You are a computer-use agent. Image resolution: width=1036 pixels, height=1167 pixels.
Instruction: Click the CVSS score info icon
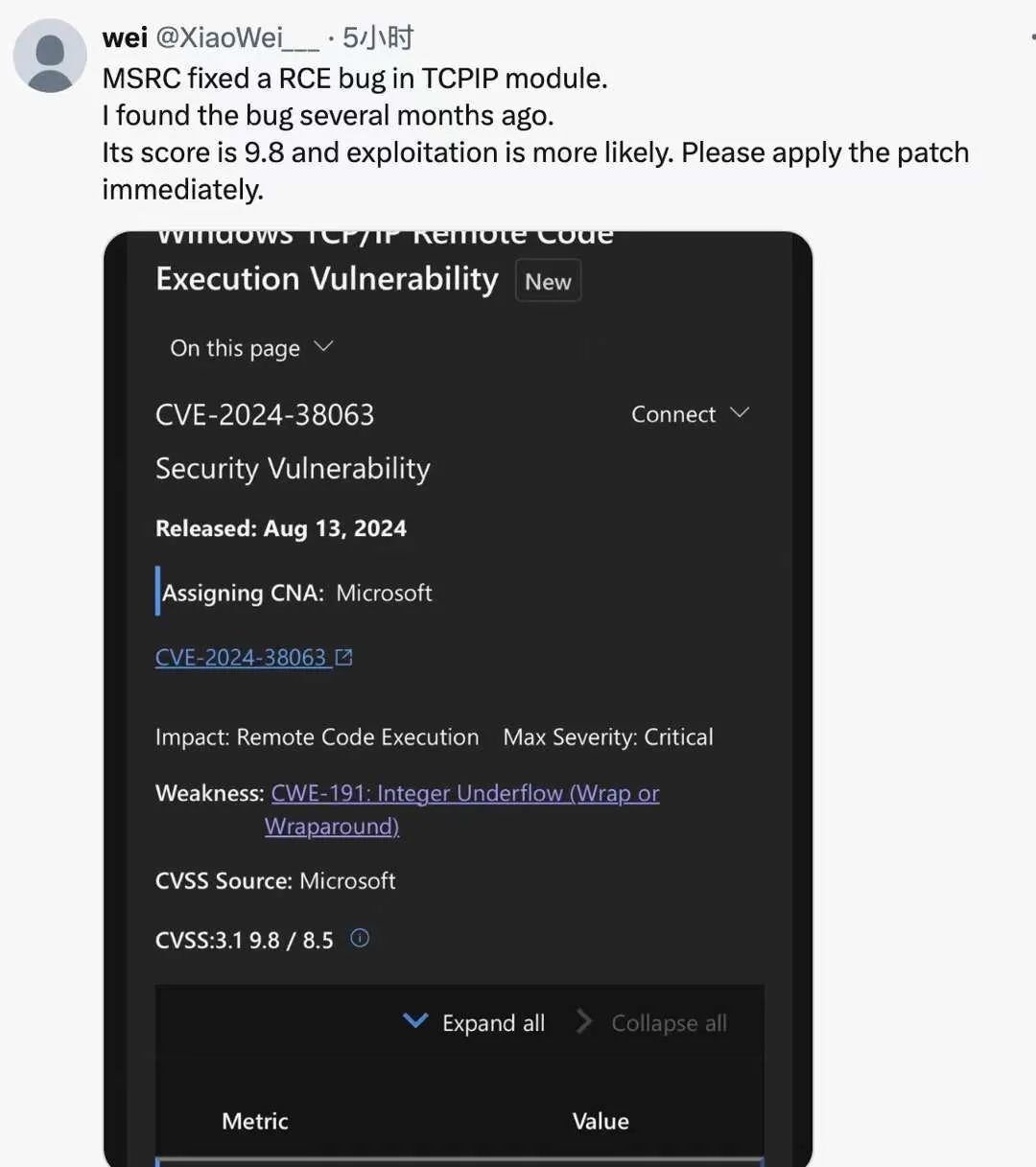point(359,940)
